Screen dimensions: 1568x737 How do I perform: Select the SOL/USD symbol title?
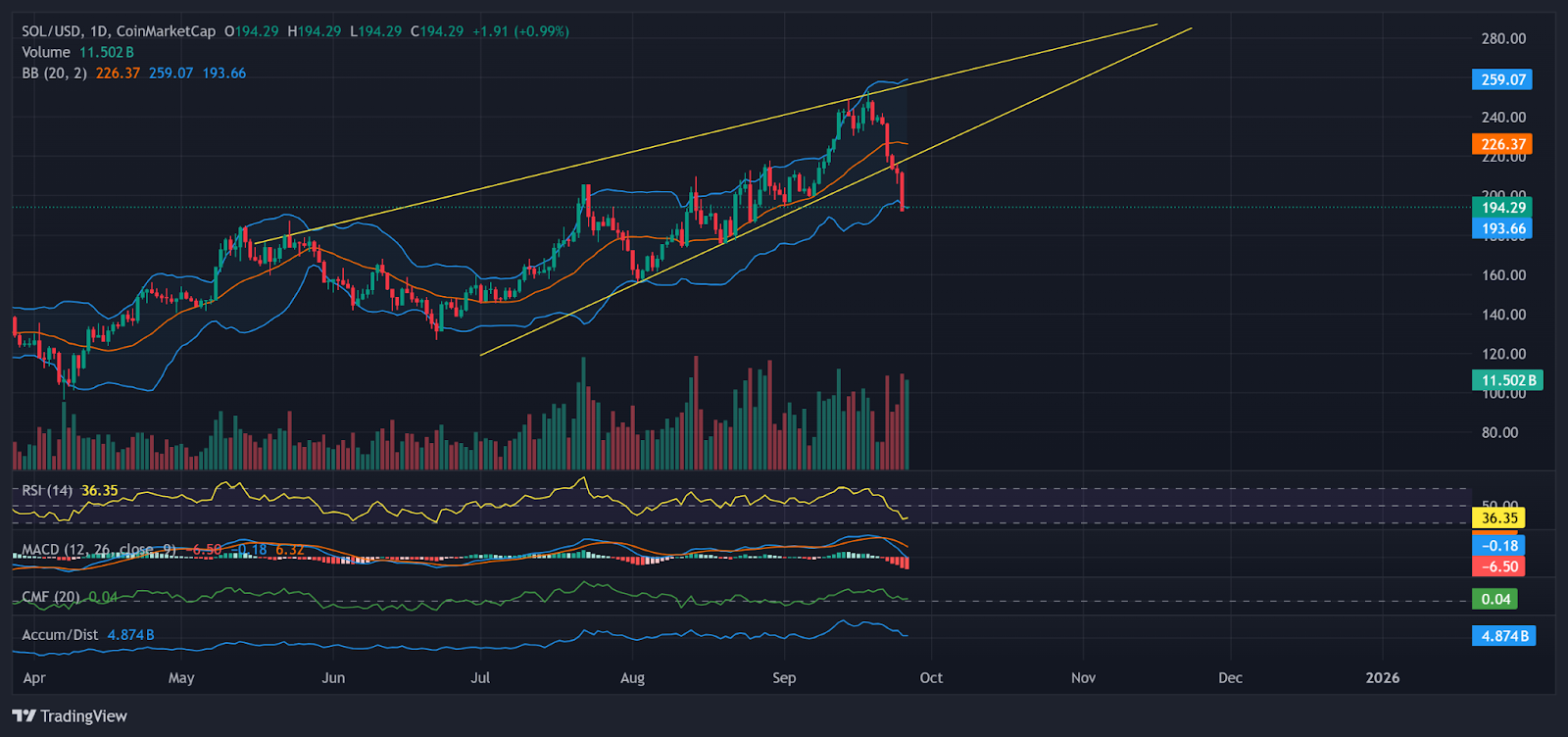point(52,31)
